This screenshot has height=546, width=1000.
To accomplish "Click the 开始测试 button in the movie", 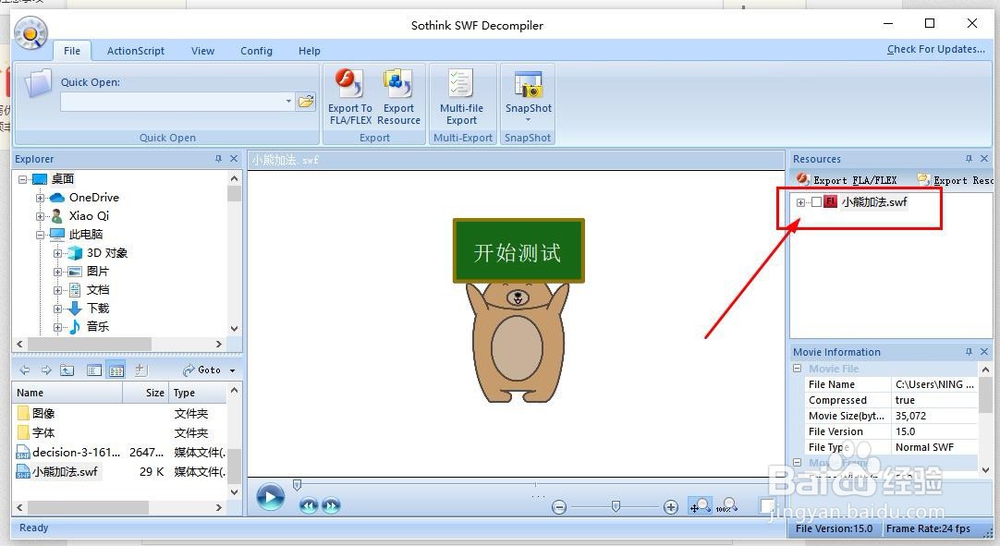I will 518,251.
